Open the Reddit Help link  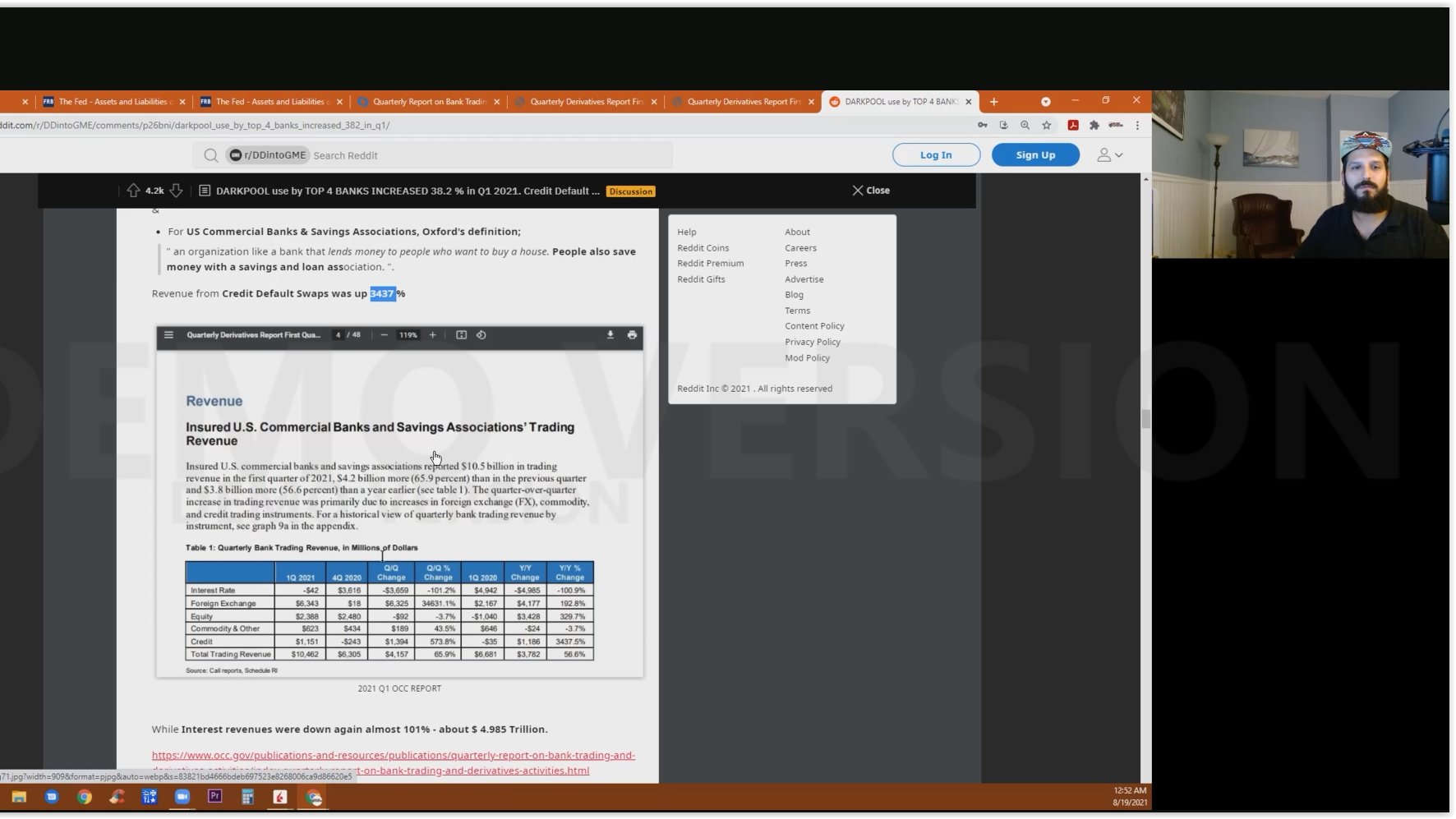pyautogui.click(x=686, y=232)
